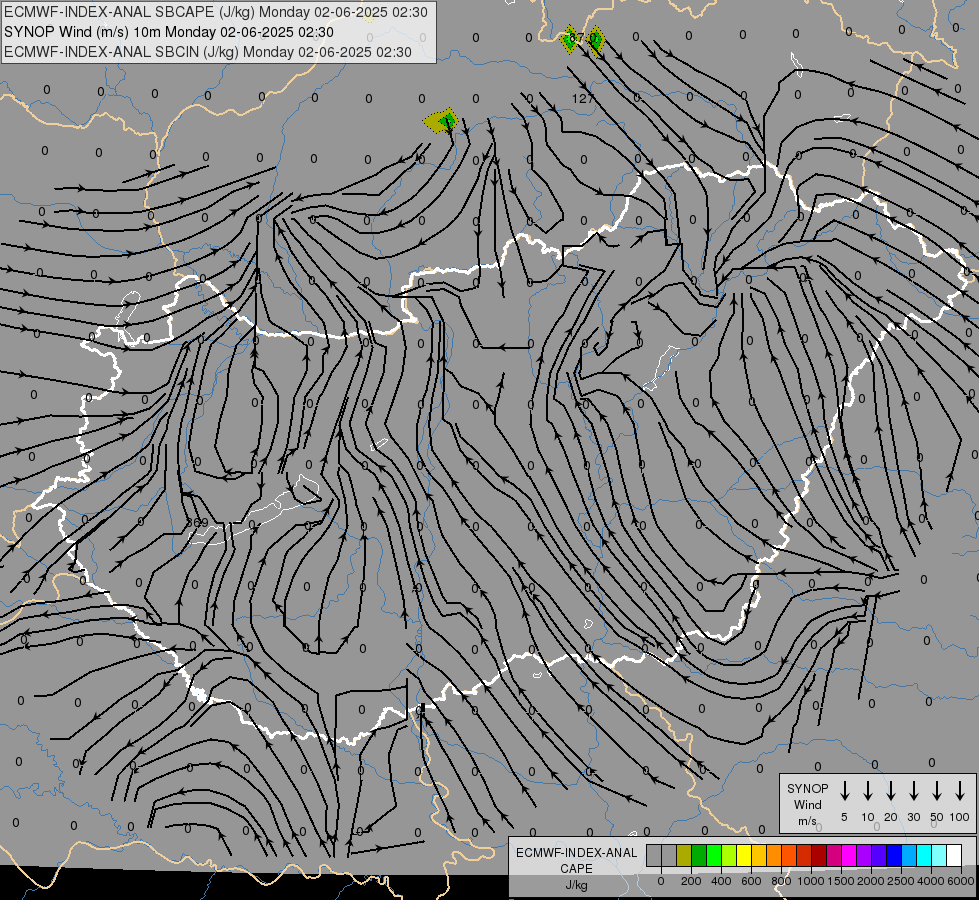The width and height of the screenshot is (979, 900).
Task: Click the 5 m/s wind legend arrow
Action: pyautogui.click(x=844, y=791)
